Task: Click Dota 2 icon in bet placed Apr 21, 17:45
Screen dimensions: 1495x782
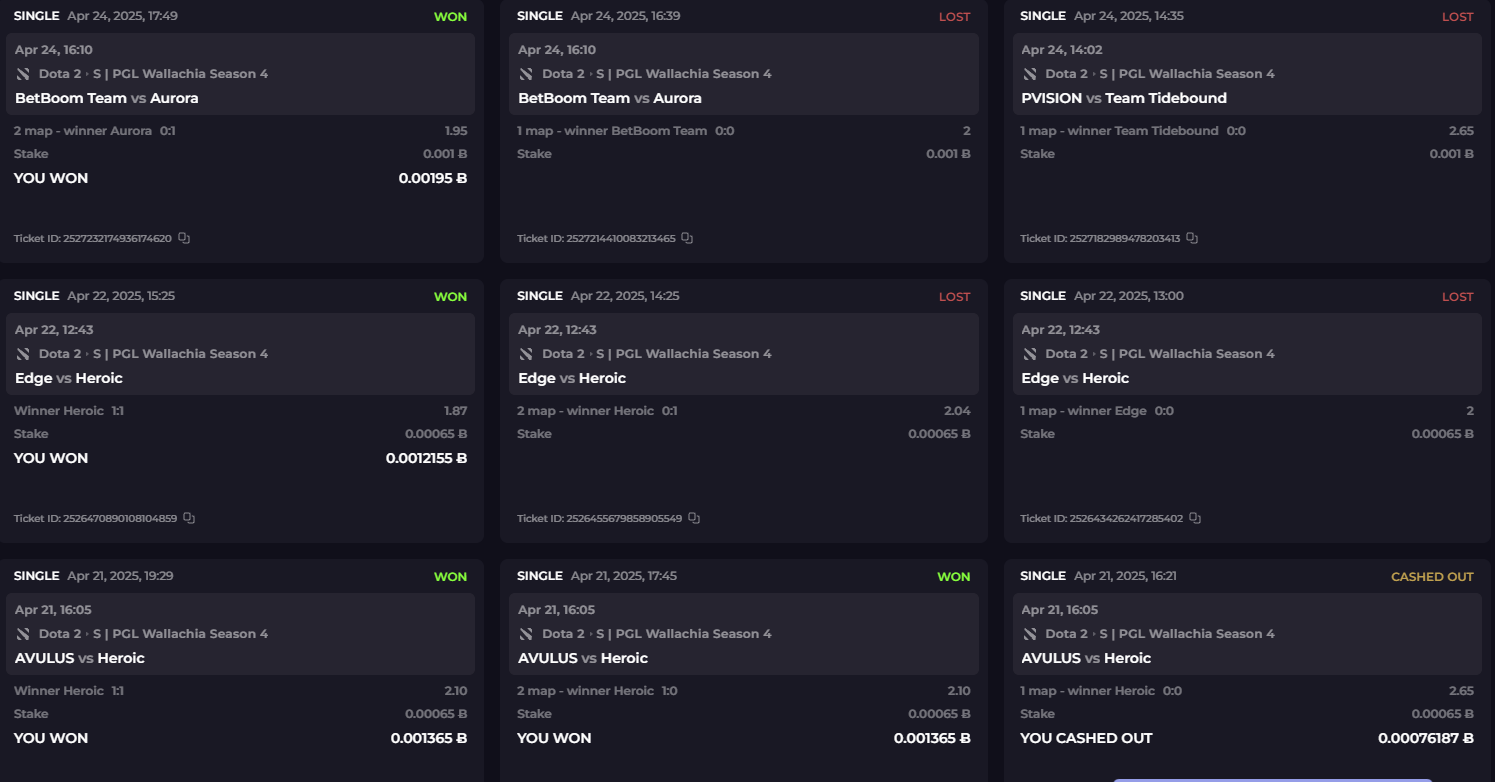Action: pyautogui.click(x=526, y=634)
